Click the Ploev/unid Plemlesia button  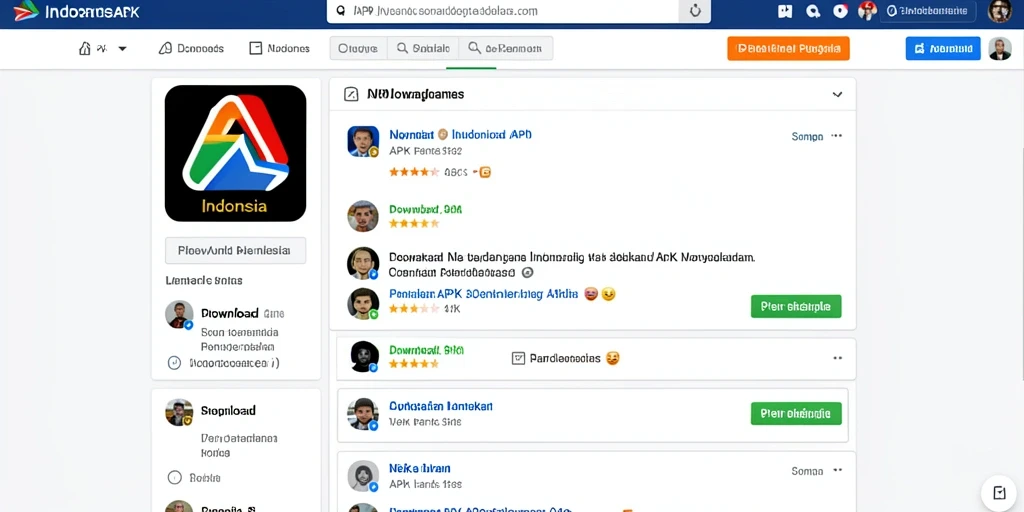(235, 250)
